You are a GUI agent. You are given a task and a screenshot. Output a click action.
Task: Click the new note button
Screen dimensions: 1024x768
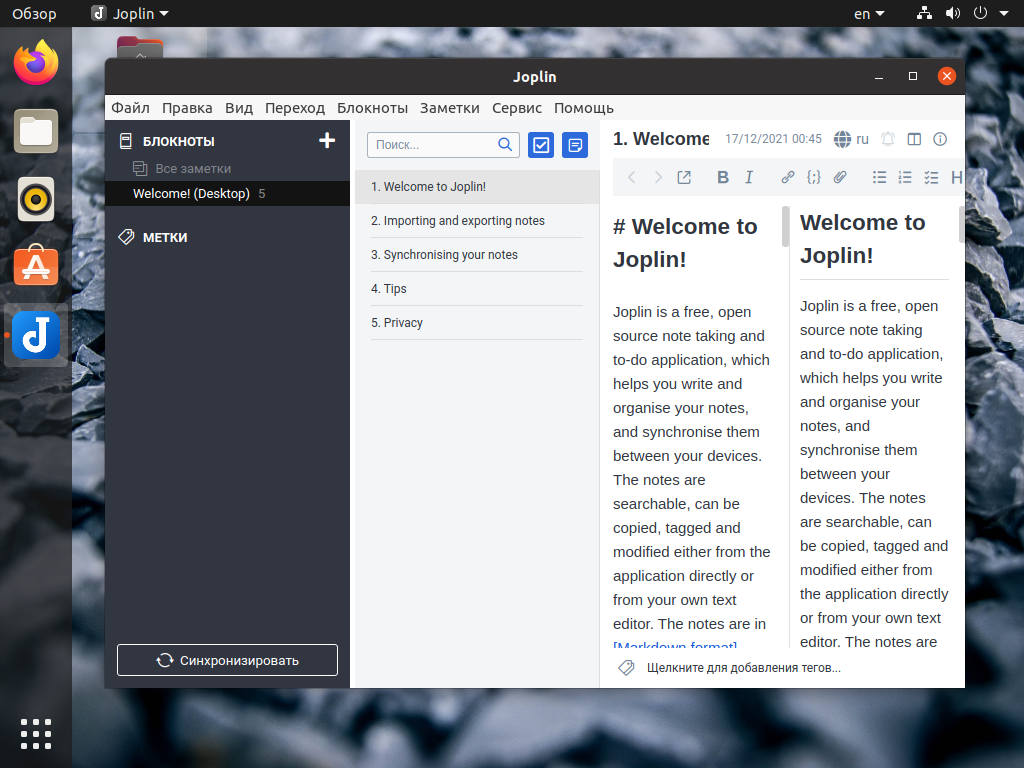(x=575, y=145)
